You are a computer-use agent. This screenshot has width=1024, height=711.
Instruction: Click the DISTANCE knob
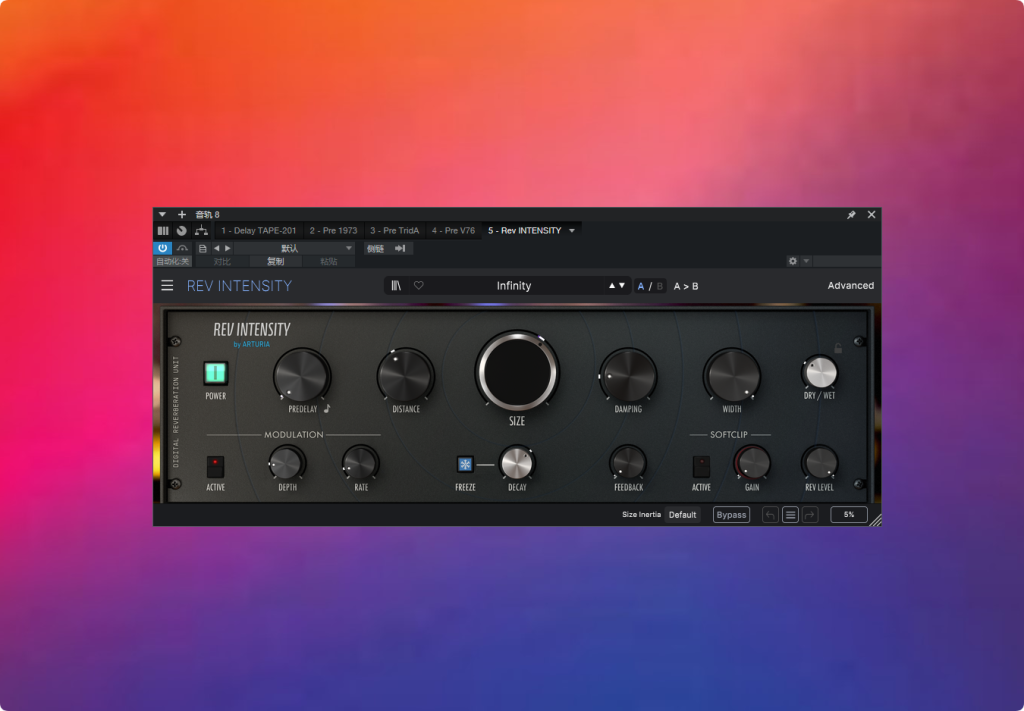click(406, 376)
